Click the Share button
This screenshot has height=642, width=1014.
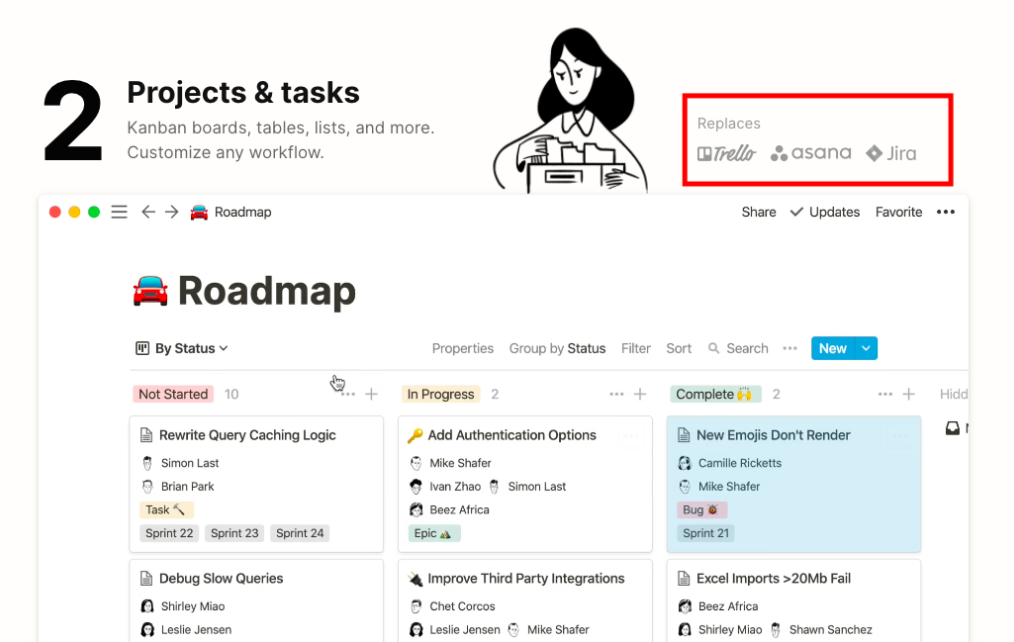pos(758,212)
